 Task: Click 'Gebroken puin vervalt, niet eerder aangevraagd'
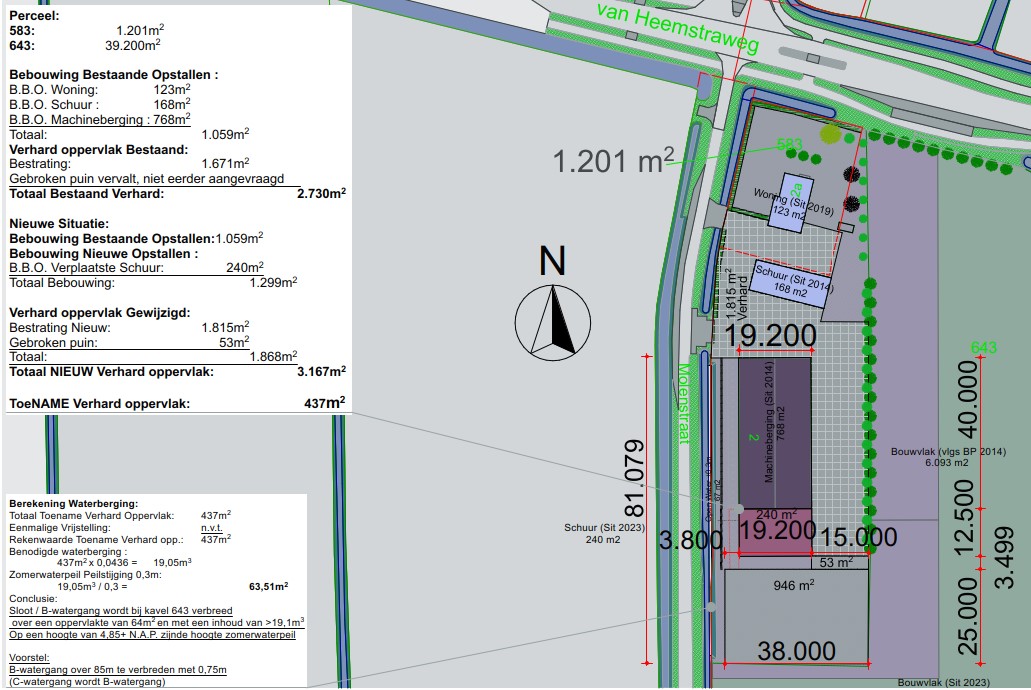coord(147,178)
